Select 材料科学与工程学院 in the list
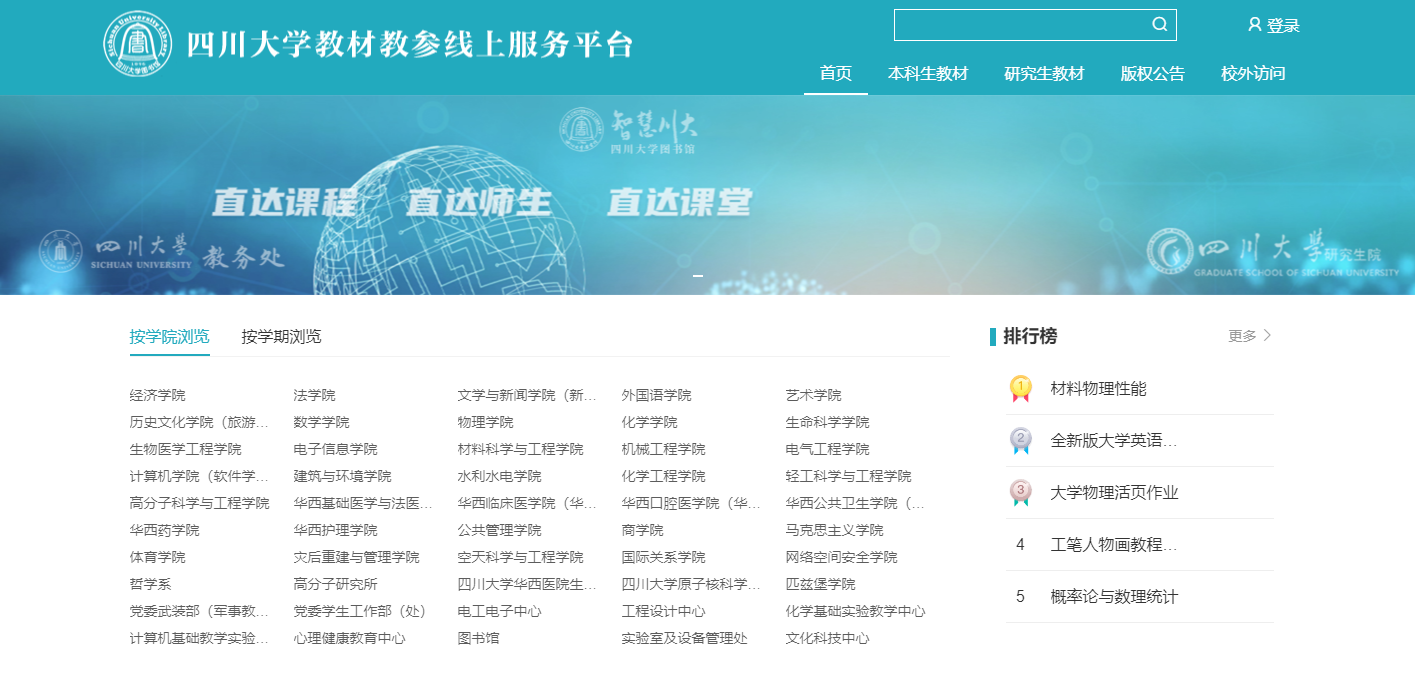The image size is (1415, 688). click(x=521, y=450)
